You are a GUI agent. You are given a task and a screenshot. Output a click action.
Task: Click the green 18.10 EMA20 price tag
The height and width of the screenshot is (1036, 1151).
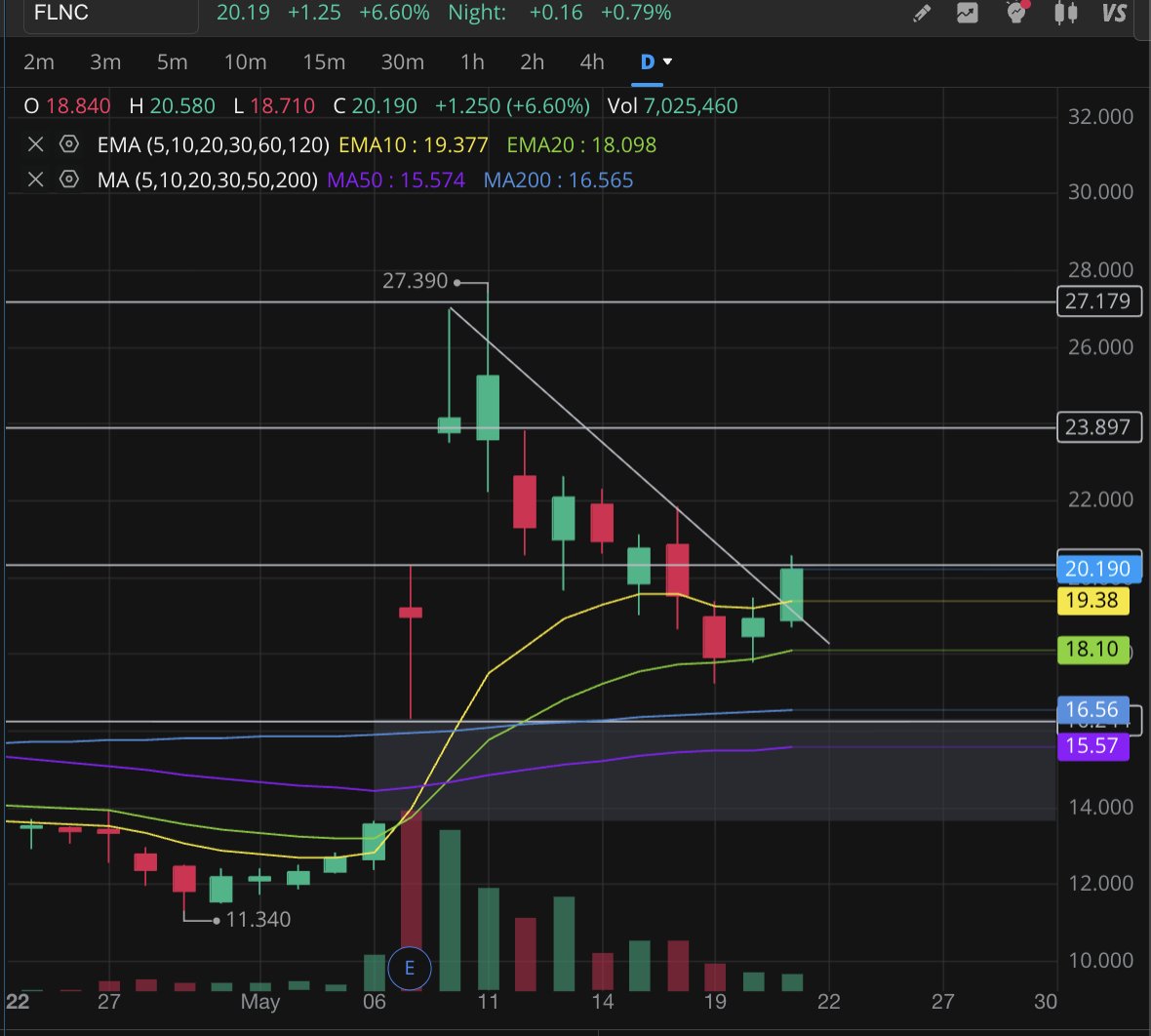click(1092, 649)
